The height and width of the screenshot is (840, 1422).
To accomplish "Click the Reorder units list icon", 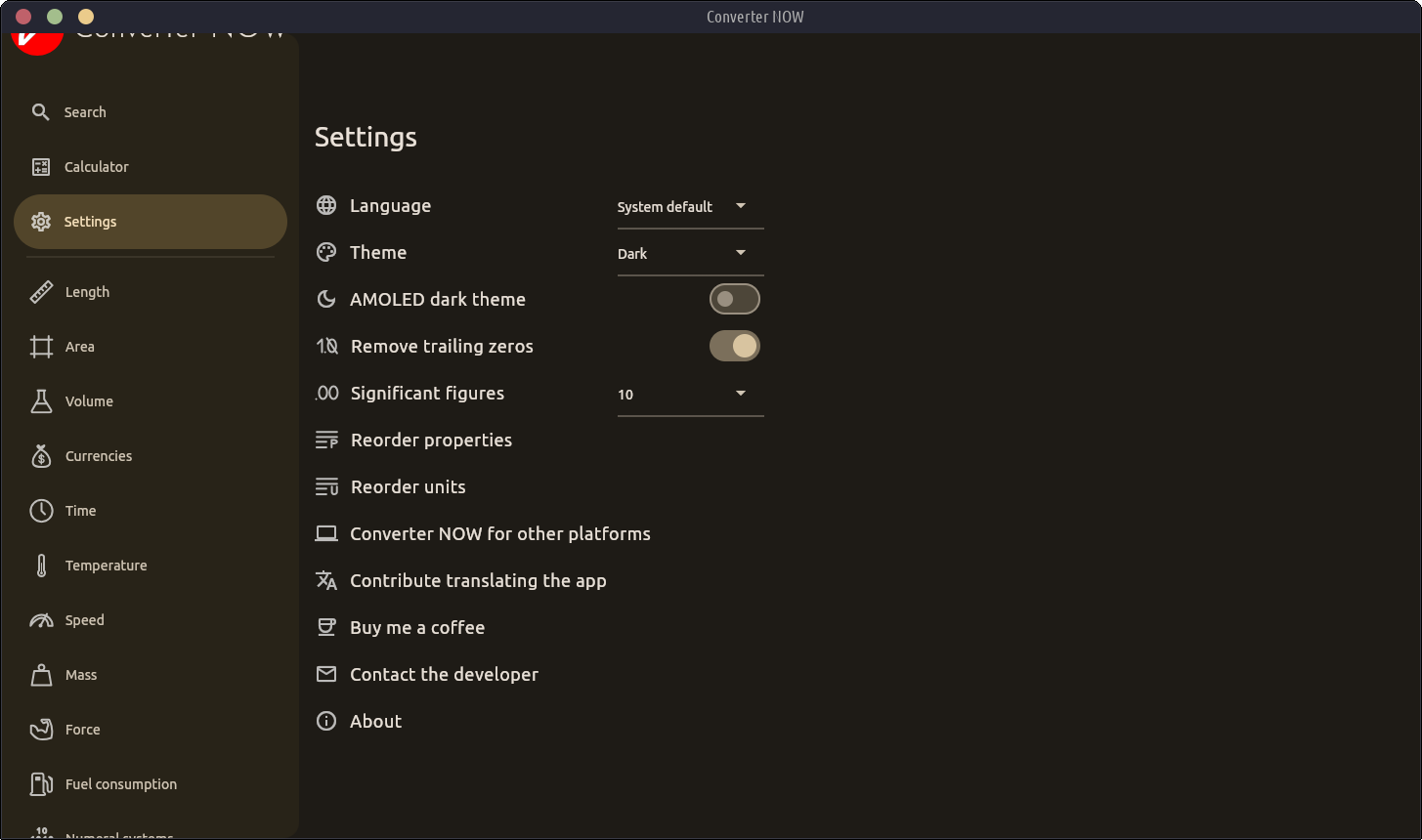I will click(x=326, y=486).
